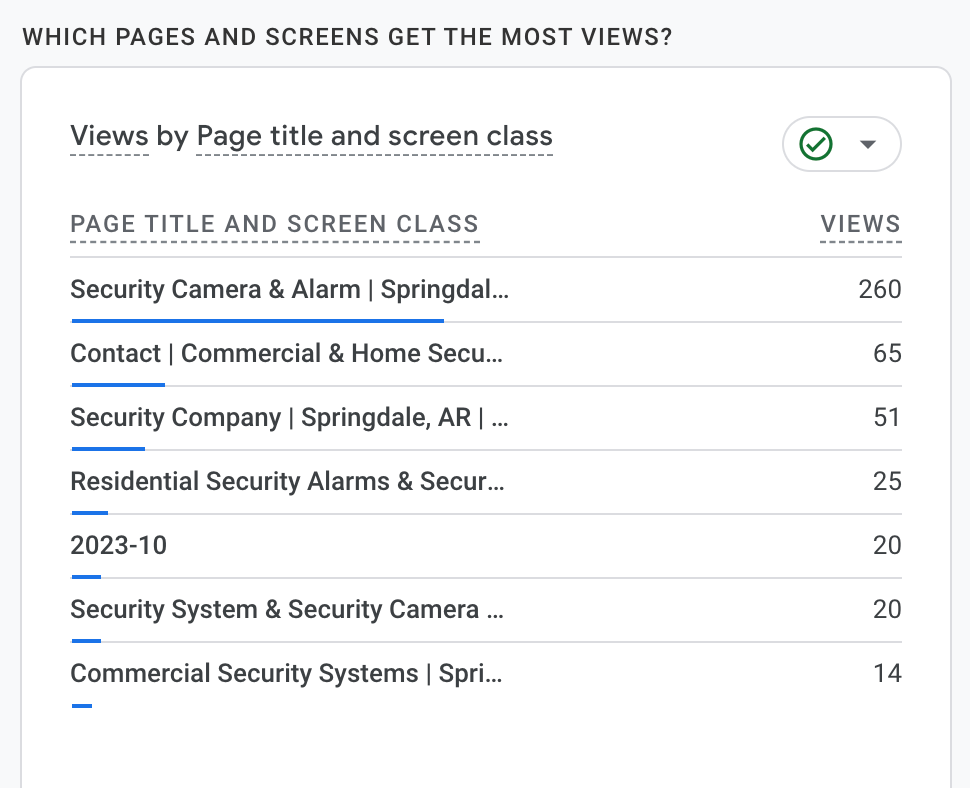Select the Security Company | Springdale, AR row
970x788 pixels.
coord(289,418)
